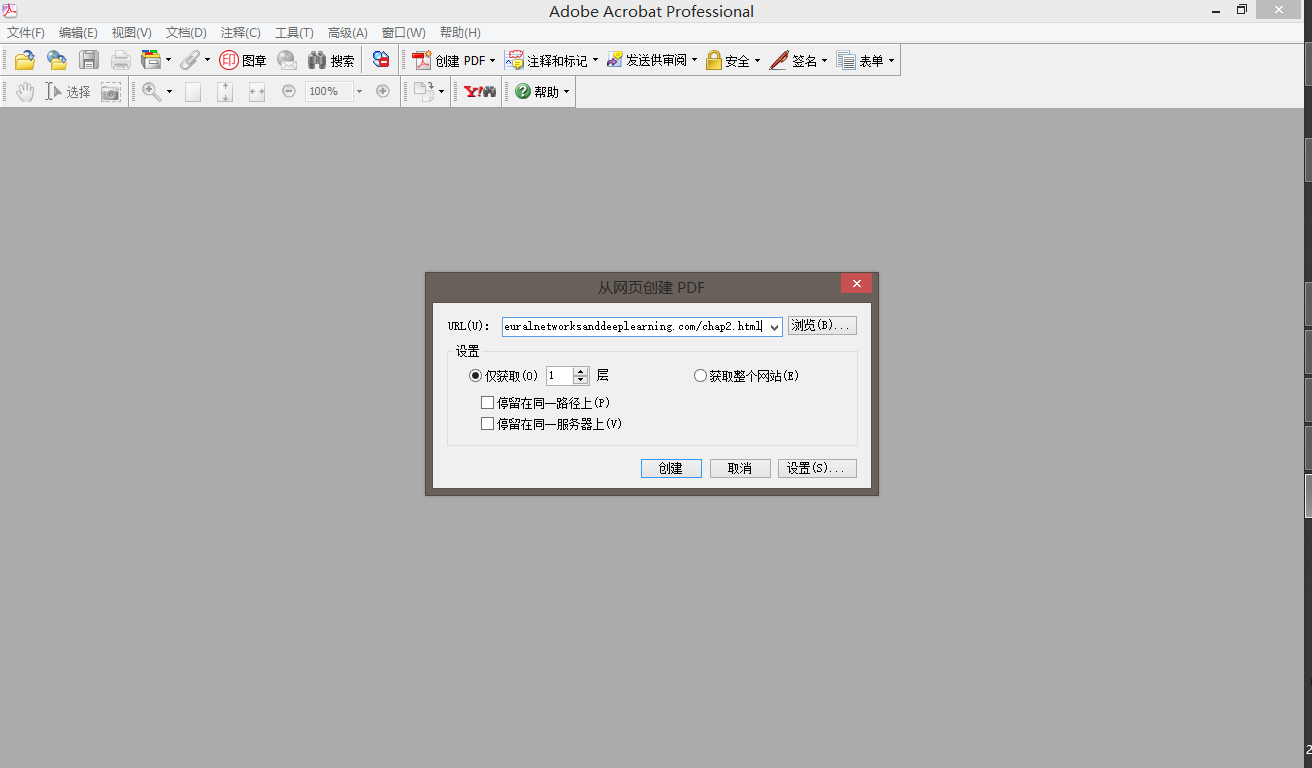The height and width of the screenshot is (768, 1312).
Task: Click the 取消 cancel button
Action: tap(740, 469)
